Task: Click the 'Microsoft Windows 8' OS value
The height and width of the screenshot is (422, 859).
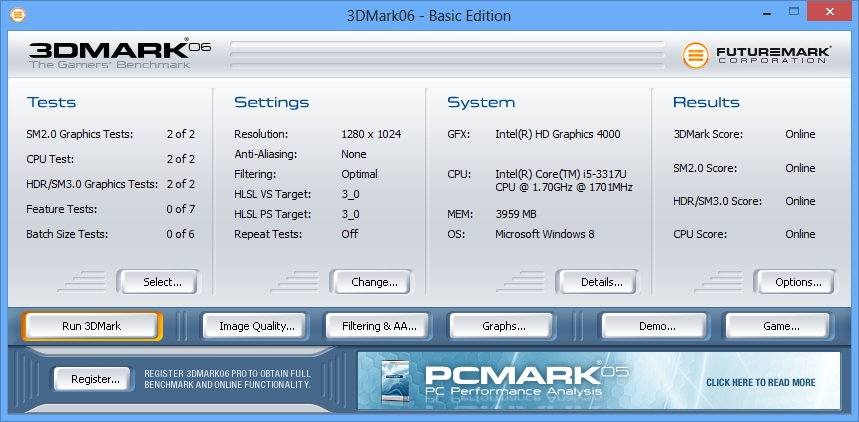Action: [x=545, y=234]
